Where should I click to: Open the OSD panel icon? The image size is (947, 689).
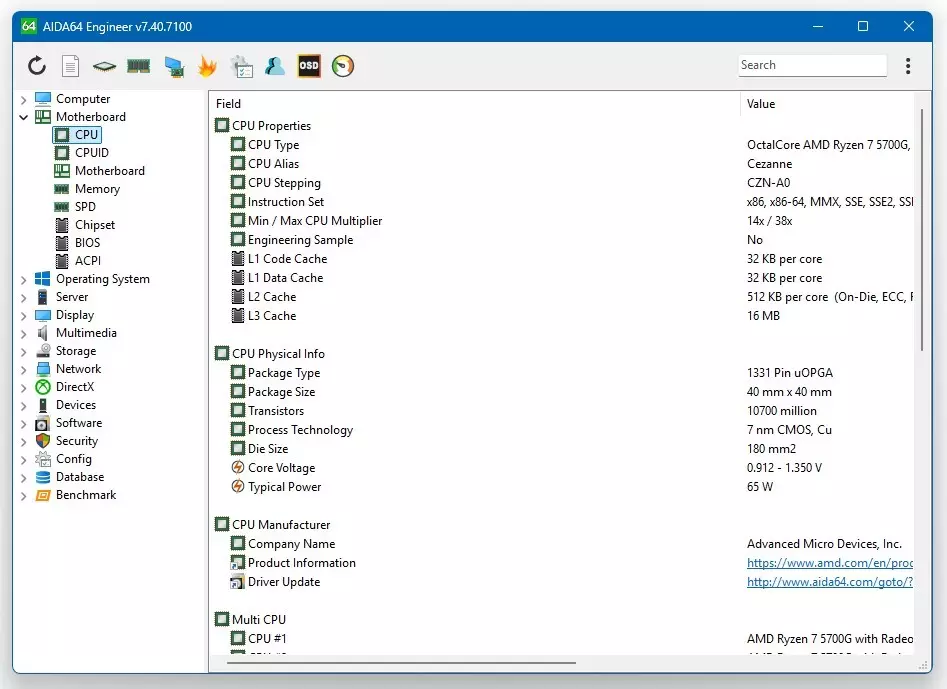point(309,66)
